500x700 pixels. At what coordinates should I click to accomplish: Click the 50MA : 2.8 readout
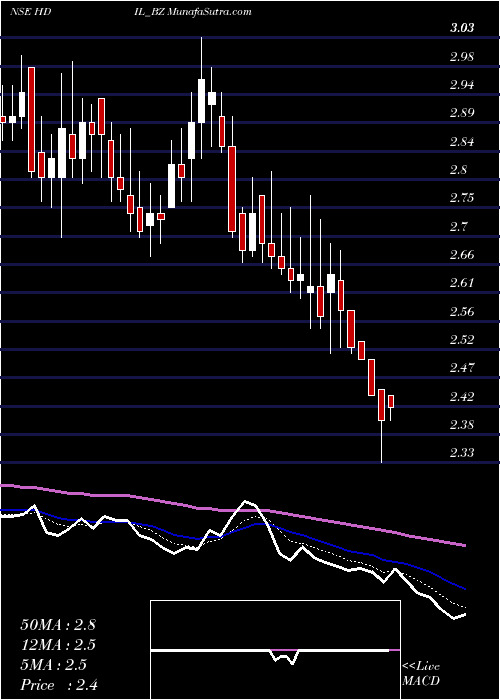click(58, 625)
